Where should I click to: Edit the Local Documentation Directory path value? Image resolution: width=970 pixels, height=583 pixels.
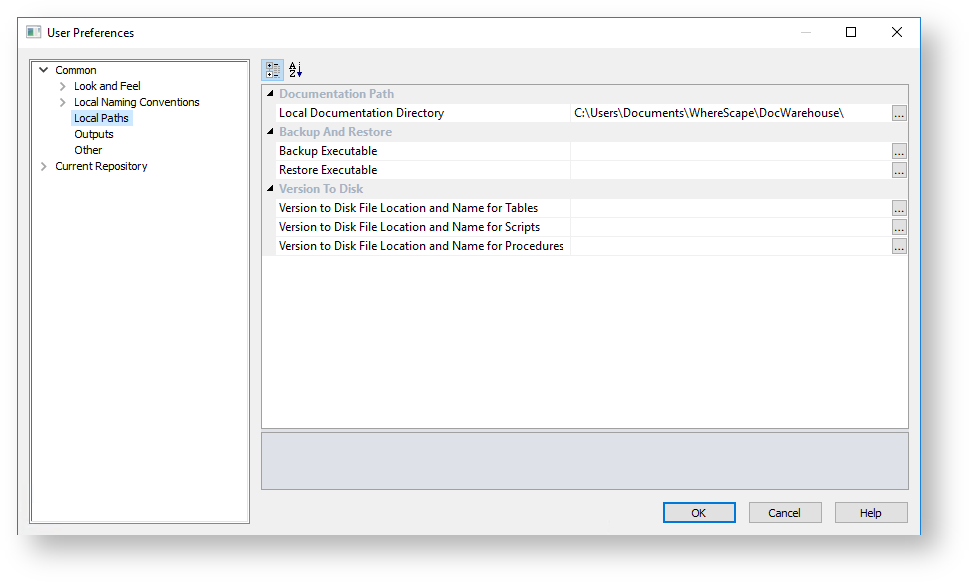click(x=731, y=113)
